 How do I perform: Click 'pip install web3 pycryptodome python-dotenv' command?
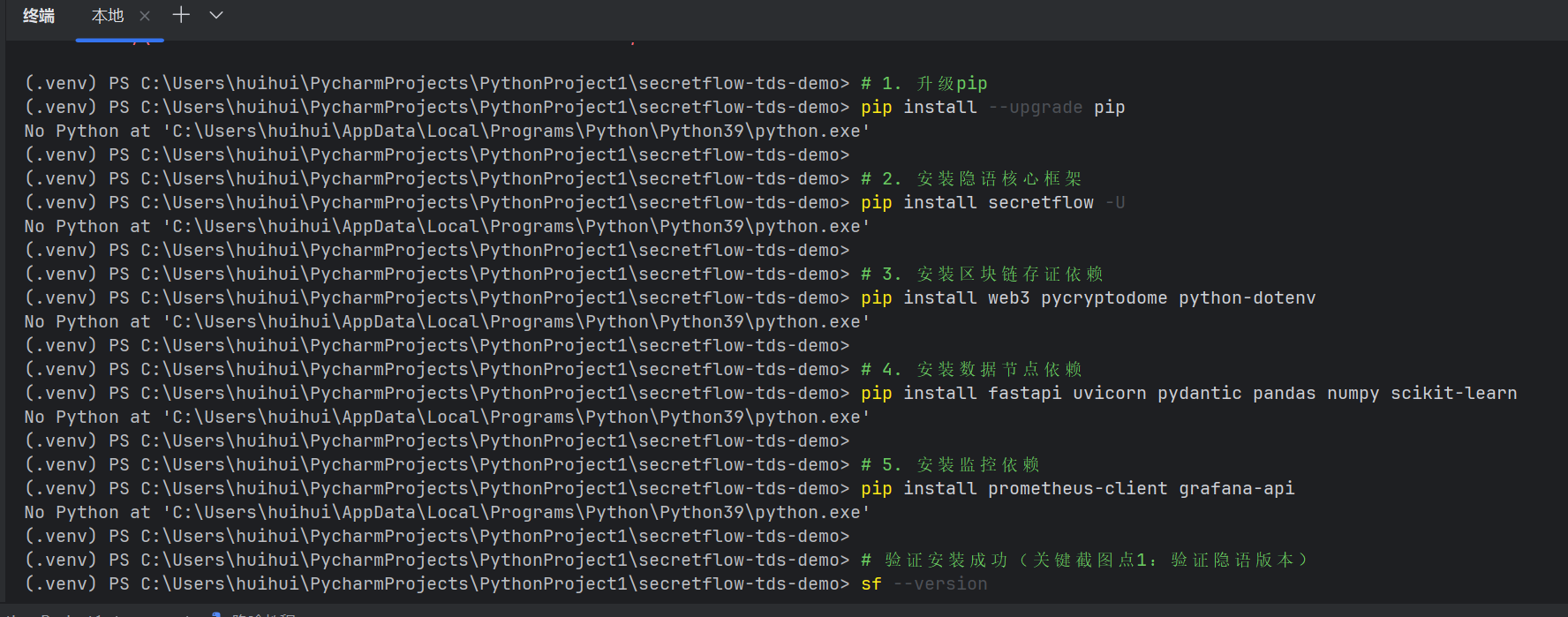click(1088, 297)
